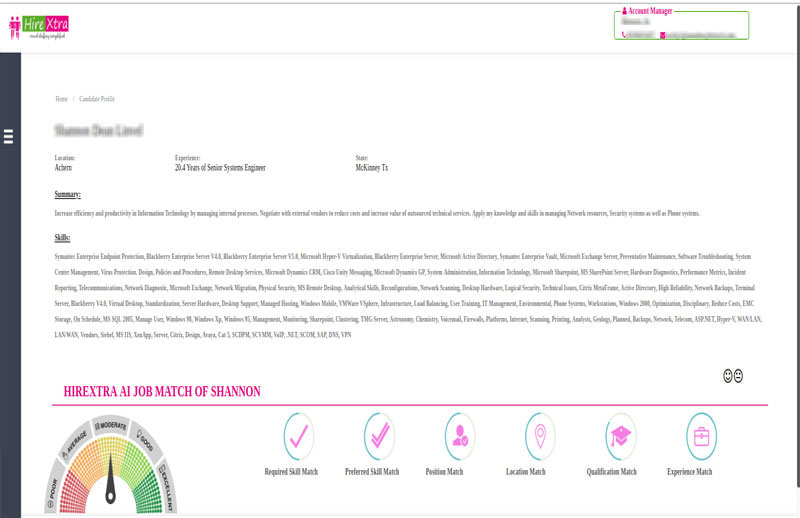
Task: Click the POOR segment of the gauge
Action: [53, 489]
